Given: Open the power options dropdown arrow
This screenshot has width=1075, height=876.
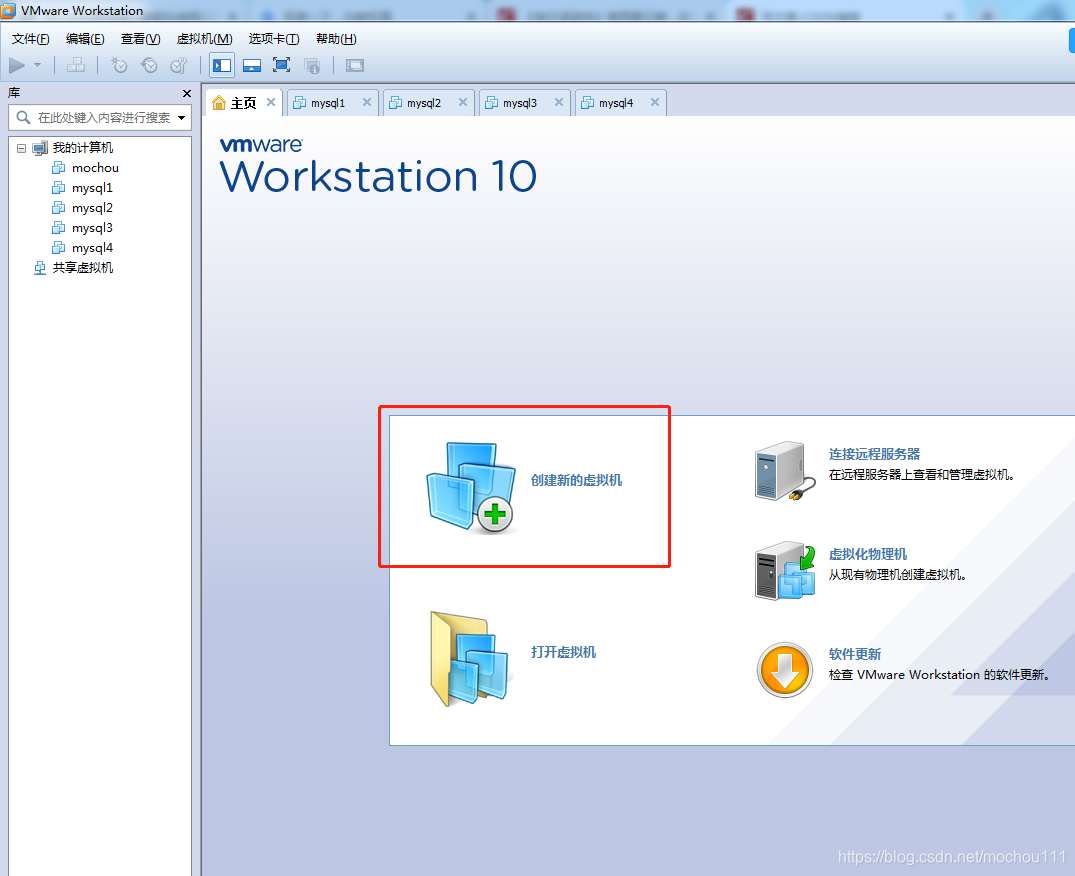Looking at the screenshot, I should (38, 65).
